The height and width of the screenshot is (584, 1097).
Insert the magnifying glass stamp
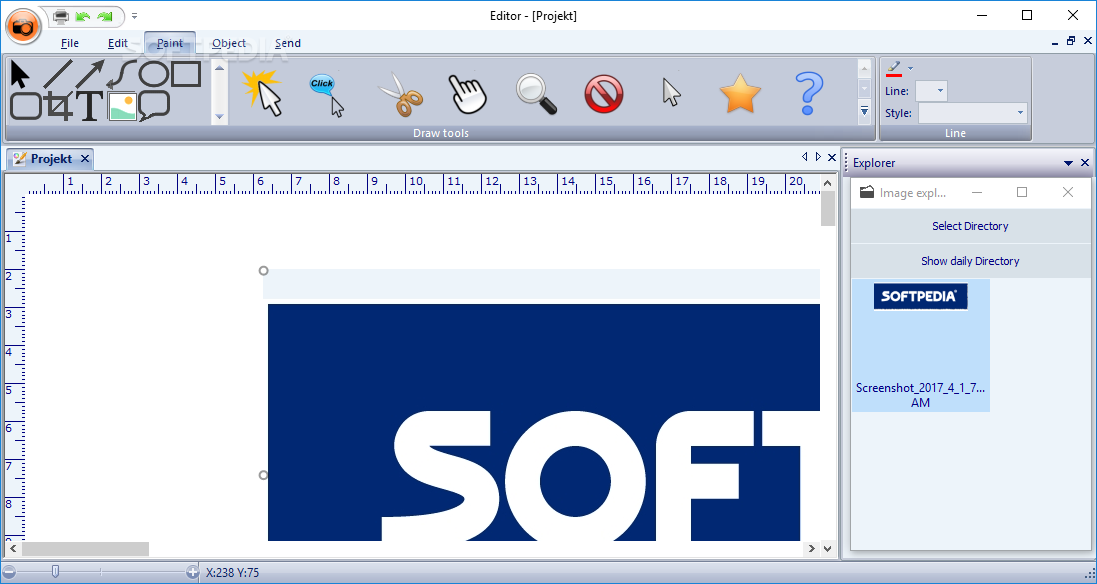[536, 94]
